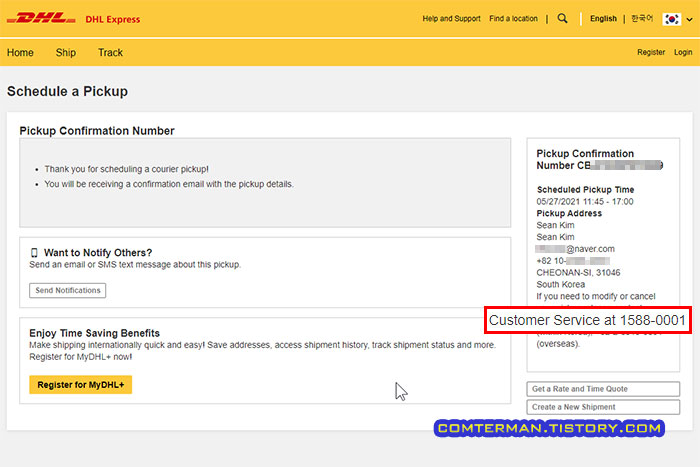Click the DHL Express text
This screenshot has height=467, width=700.
pyautogui.click(x=112, y=20)
